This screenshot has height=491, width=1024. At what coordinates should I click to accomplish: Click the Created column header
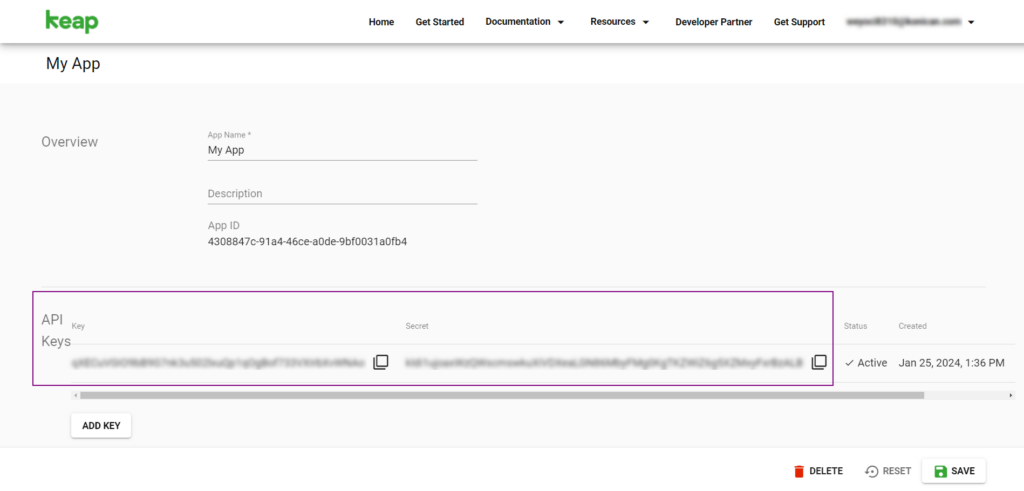(912, 326)
